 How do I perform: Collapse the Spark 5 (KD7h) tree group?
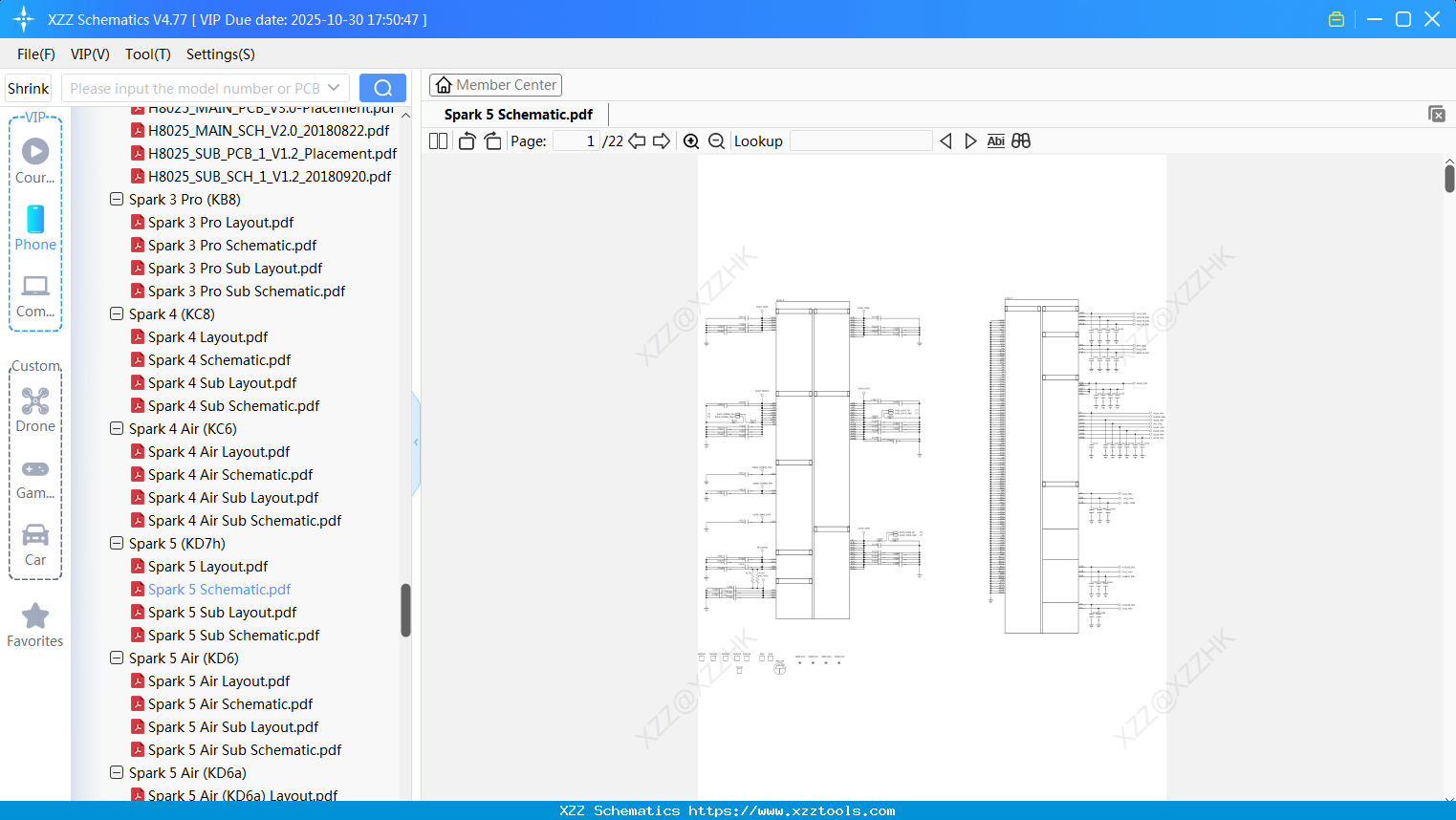tap(116, 543)
